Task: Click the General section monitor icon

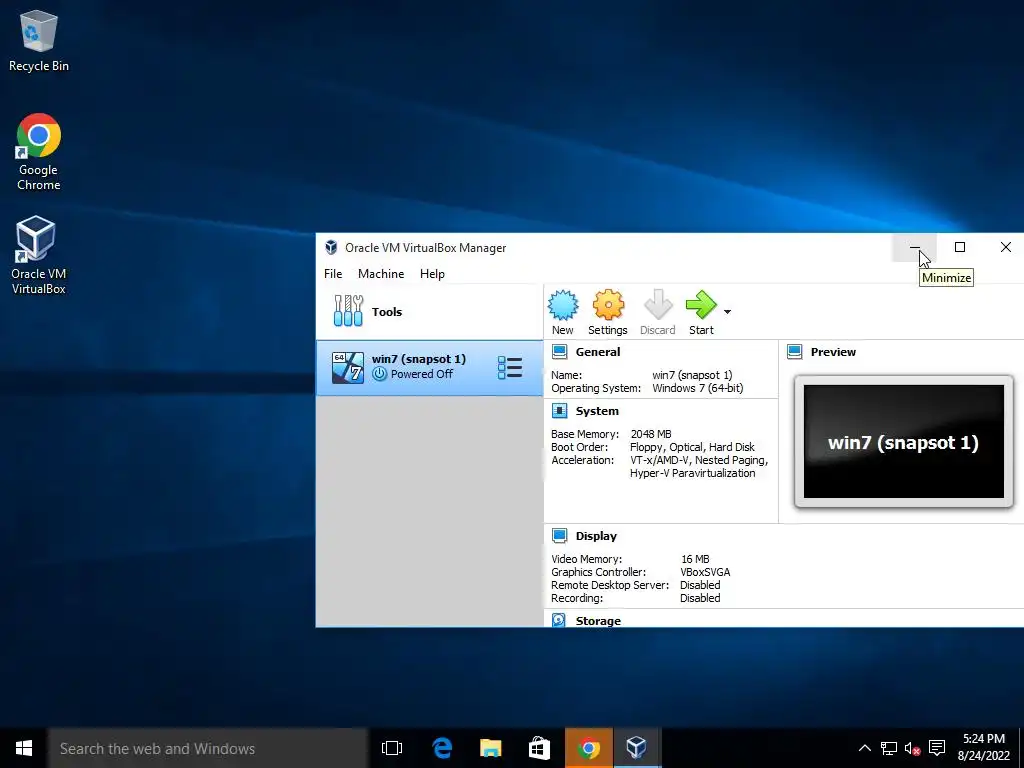Action: tap(560, 352)
